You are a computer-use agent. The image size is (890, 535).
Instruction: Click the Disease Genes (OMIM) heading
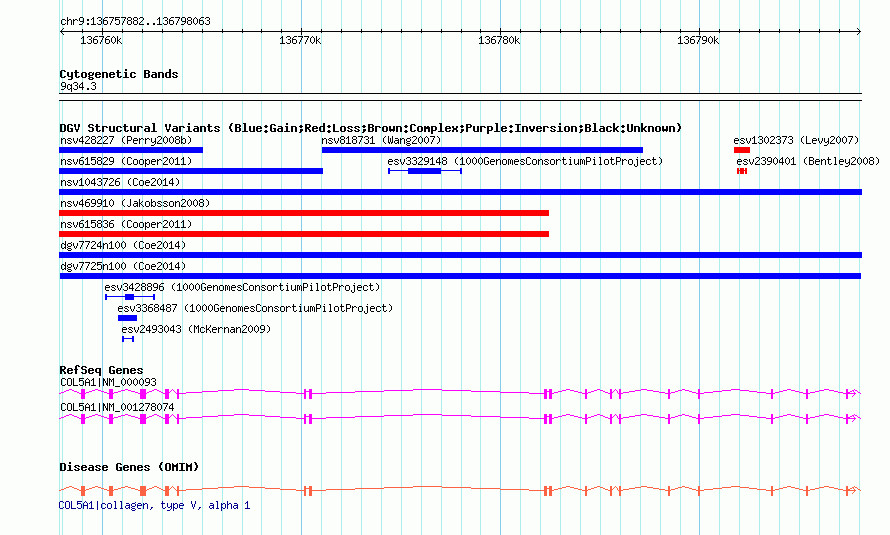pos(129,467)
